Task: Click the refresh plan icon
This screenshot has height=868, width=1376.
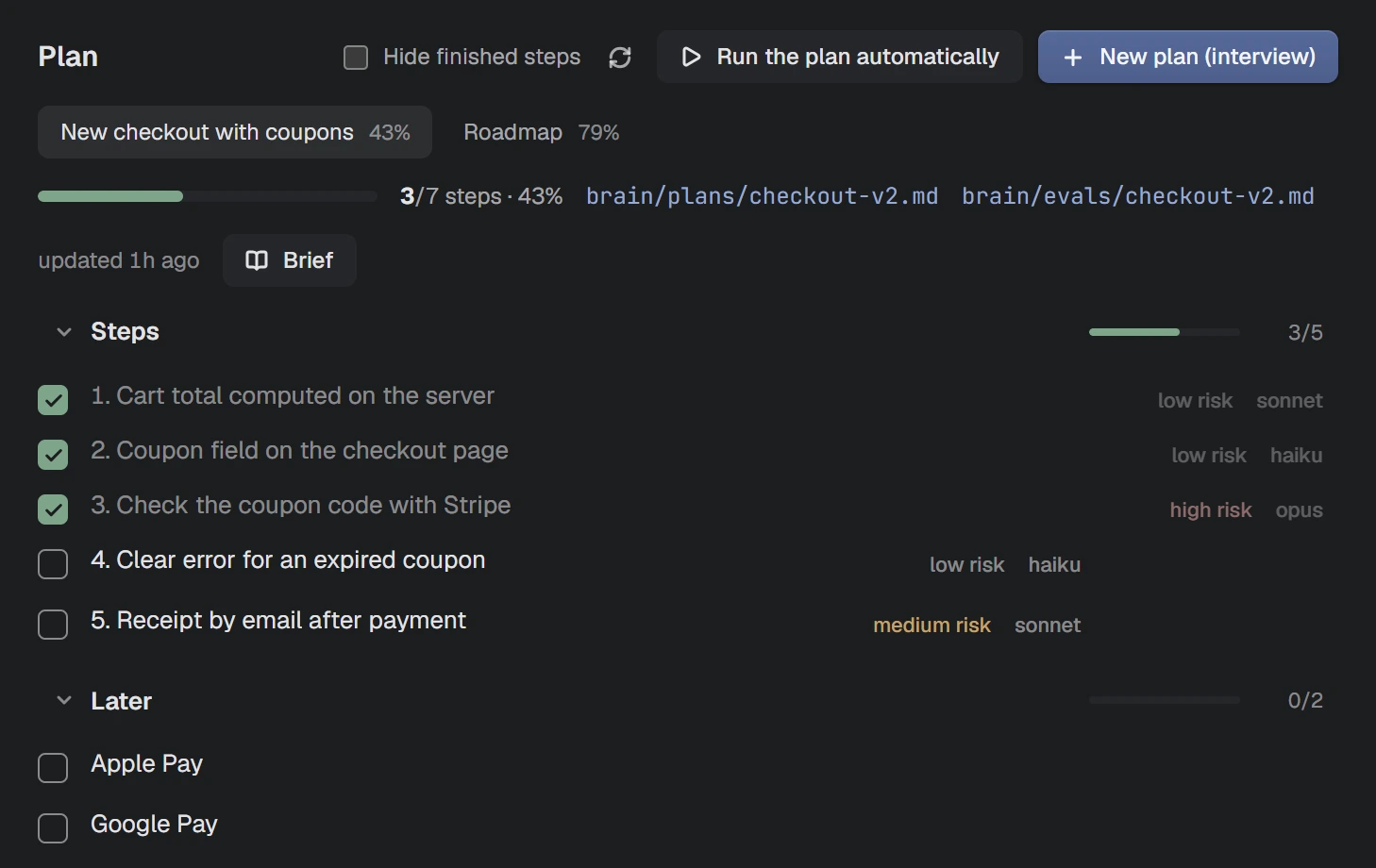Action: (x=620, y=58)
